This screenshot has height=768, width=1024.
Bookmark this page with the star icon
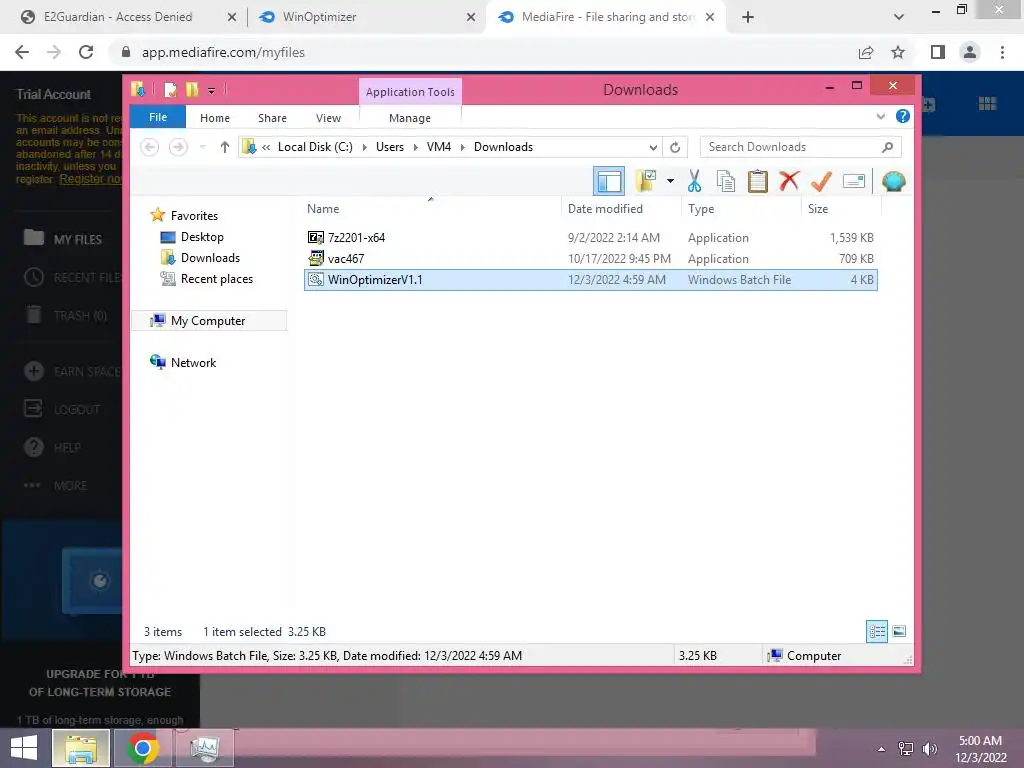click(898, 52)
